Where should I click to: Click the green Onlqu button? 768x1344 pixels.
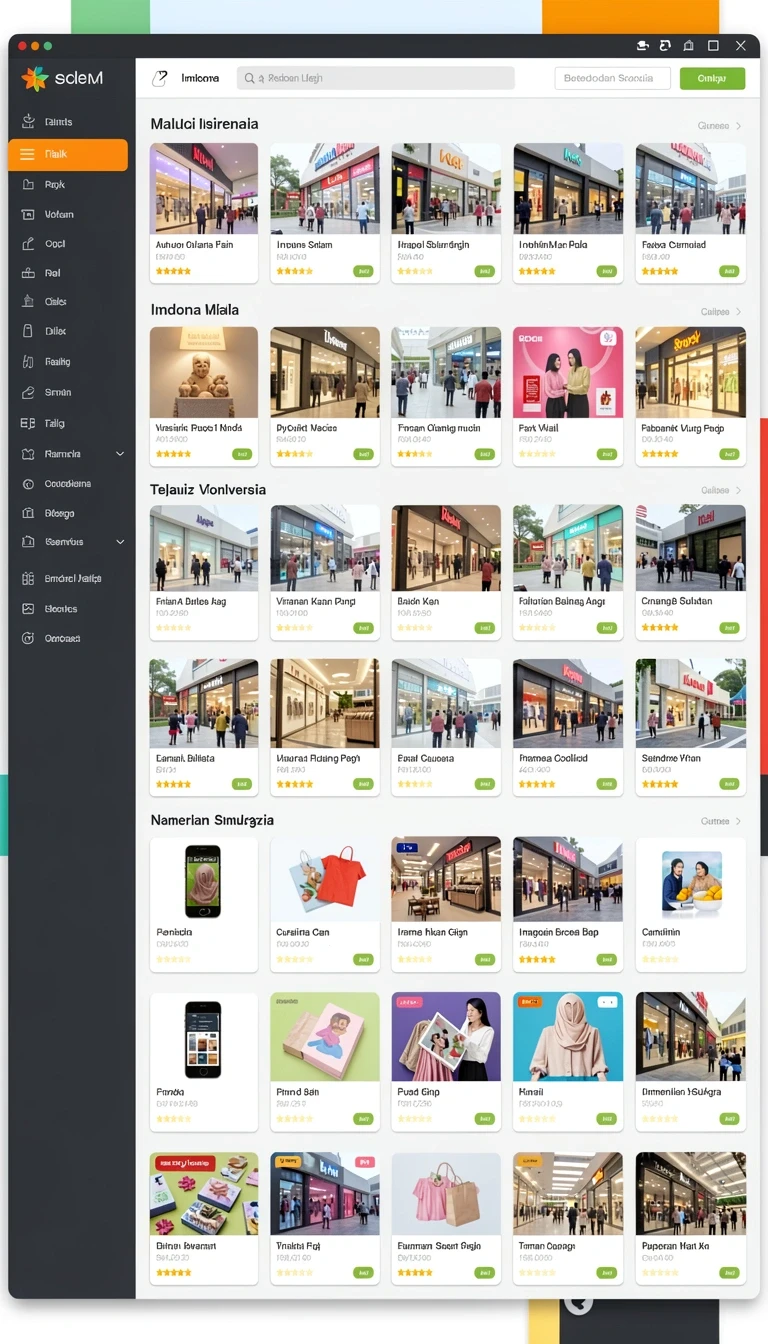tap(712, 78)
